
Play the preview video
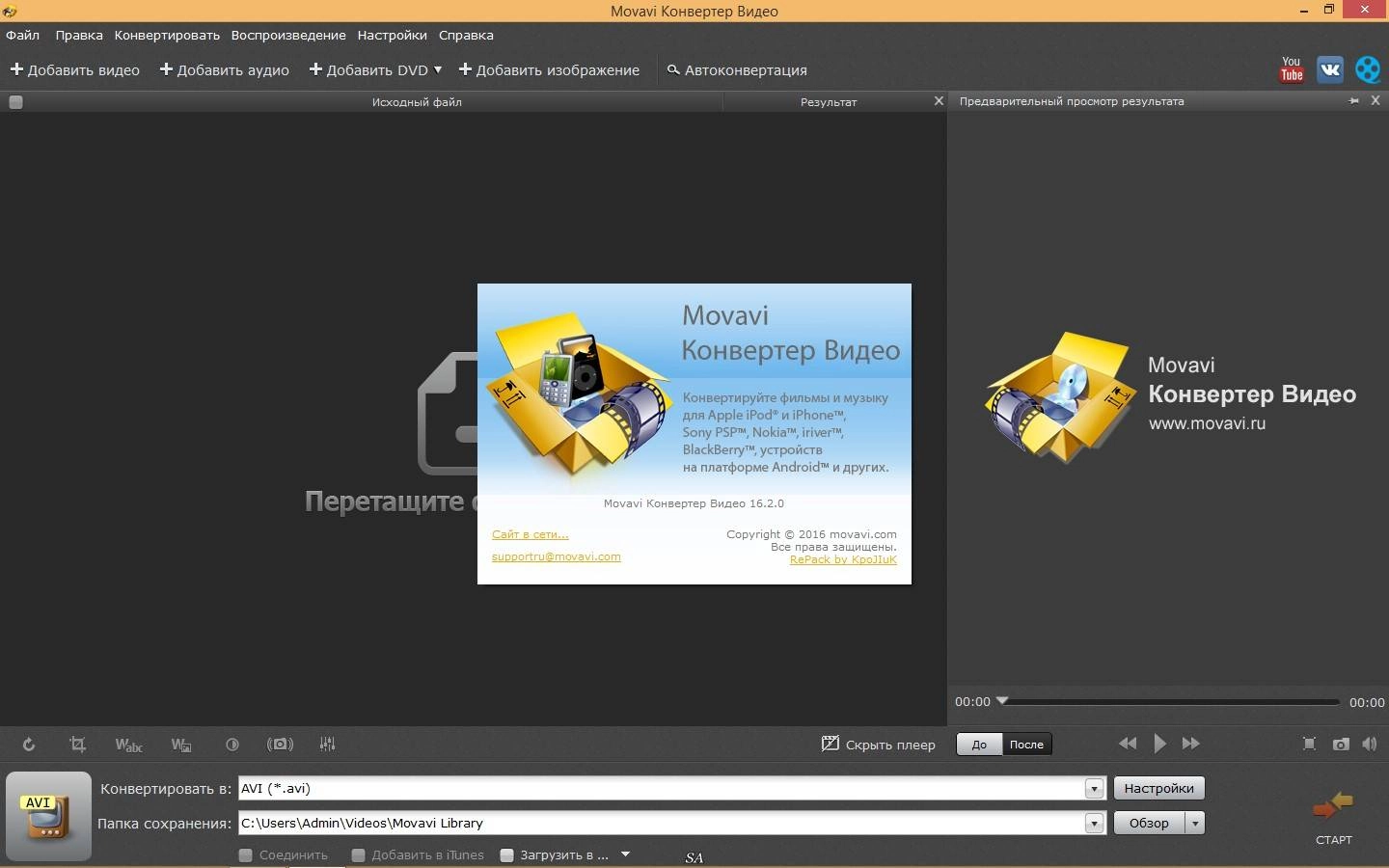[x=1159, y=744]
